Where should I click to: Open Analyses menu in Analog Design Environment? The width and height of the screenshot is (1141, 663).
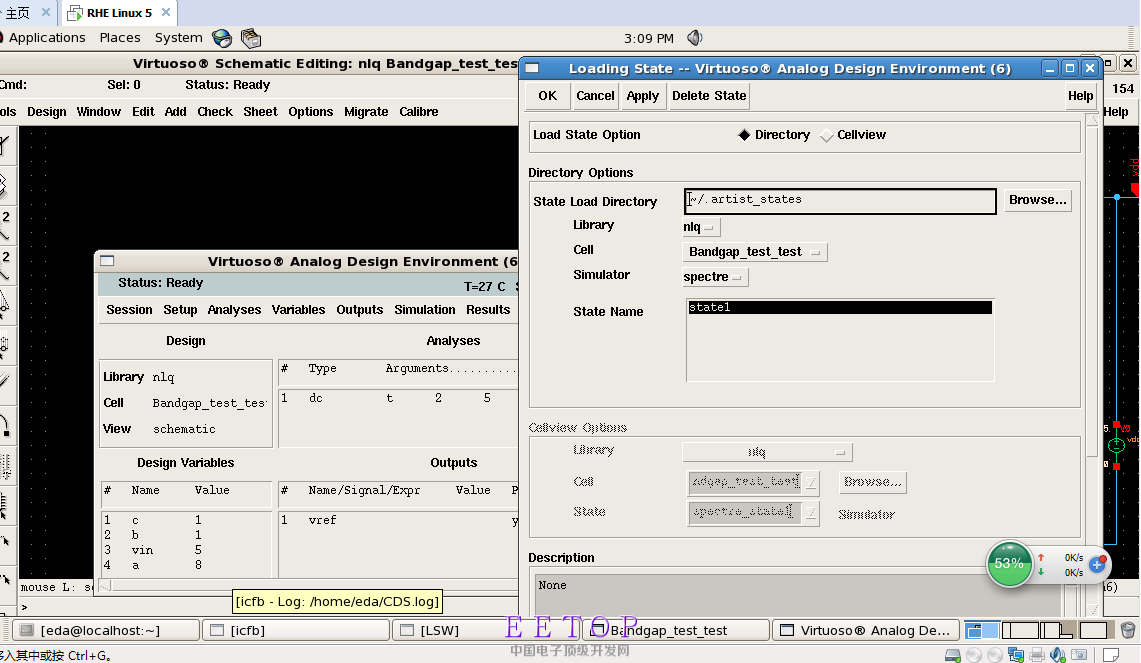[x=234, y=309]
